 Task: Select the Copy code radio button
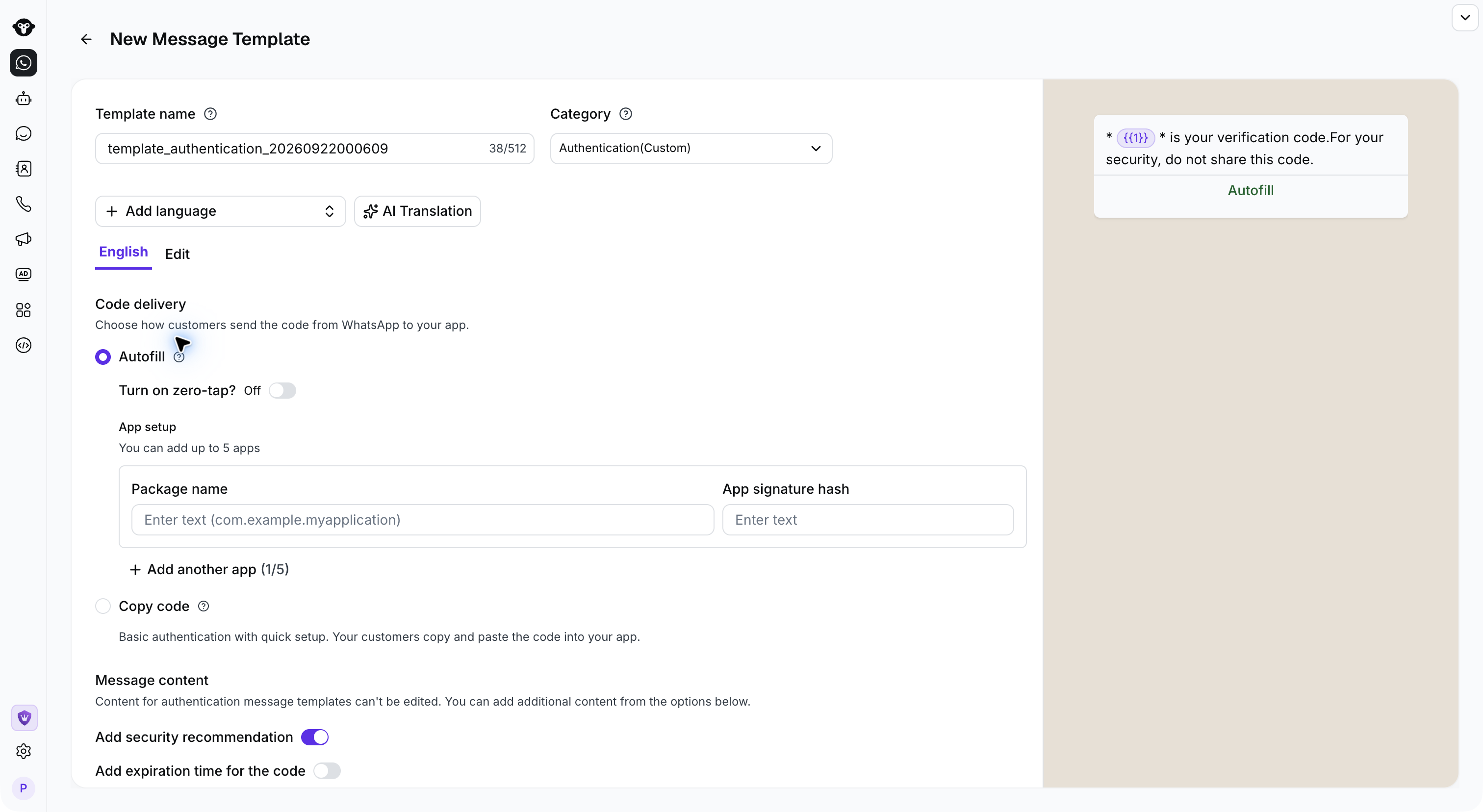103,606
